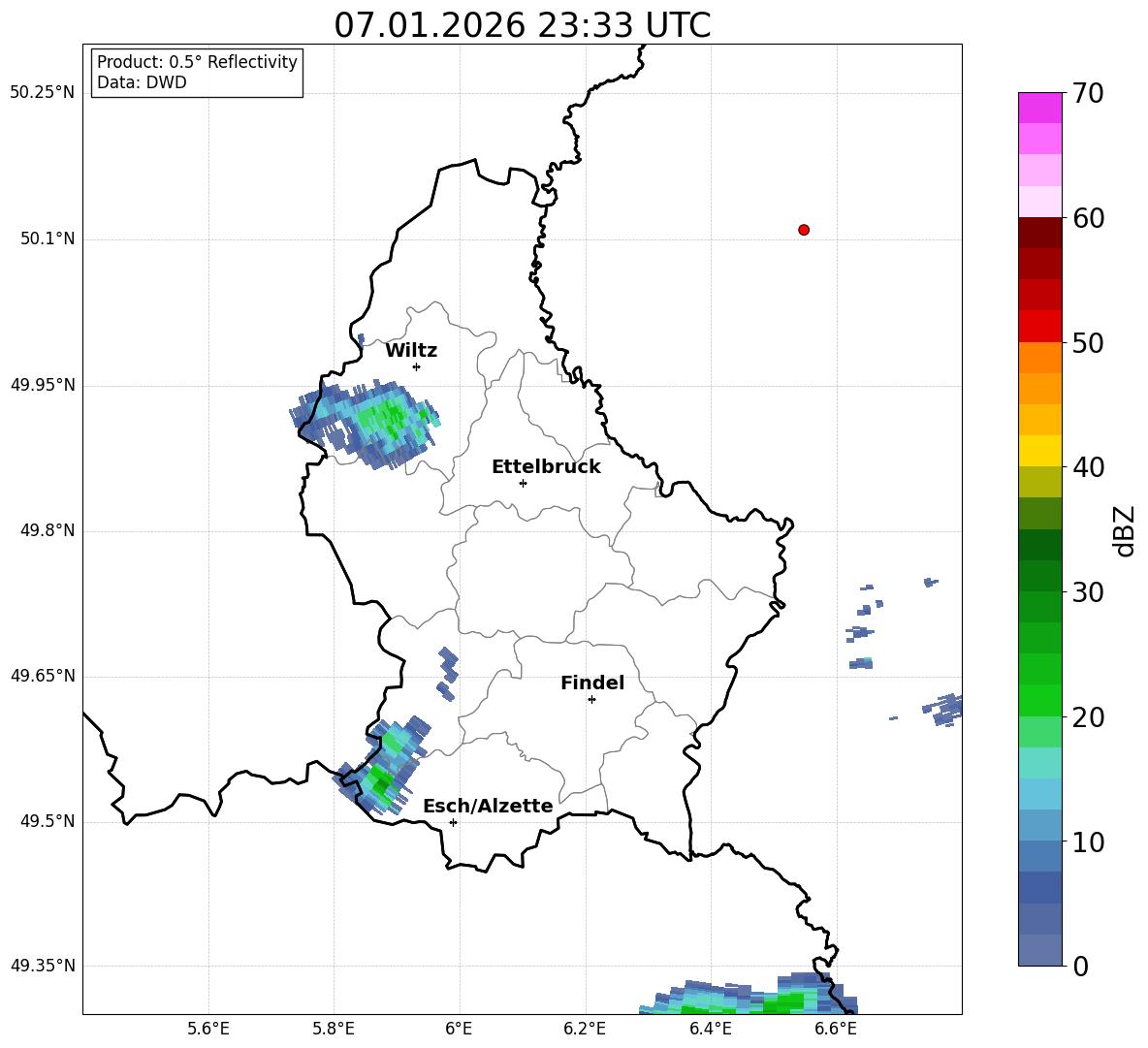Image resolution: width=1148 pixels, height=1048 pixels.
Task: Click the red radar site marker dot
Action: 803,230
